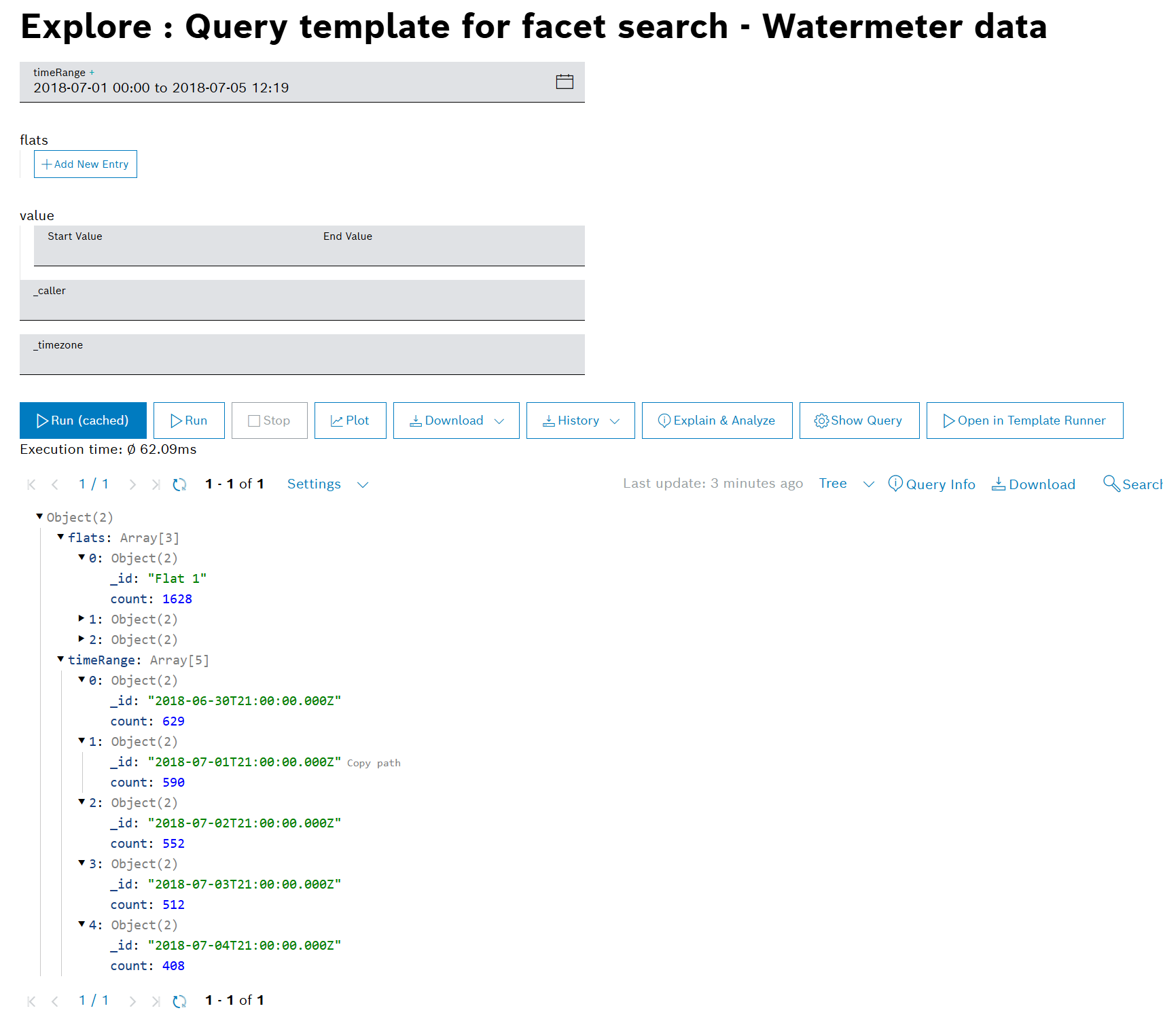Click Add New Entry under flats
This screenshot has width=1163, height=1036.
click(86, 164)
